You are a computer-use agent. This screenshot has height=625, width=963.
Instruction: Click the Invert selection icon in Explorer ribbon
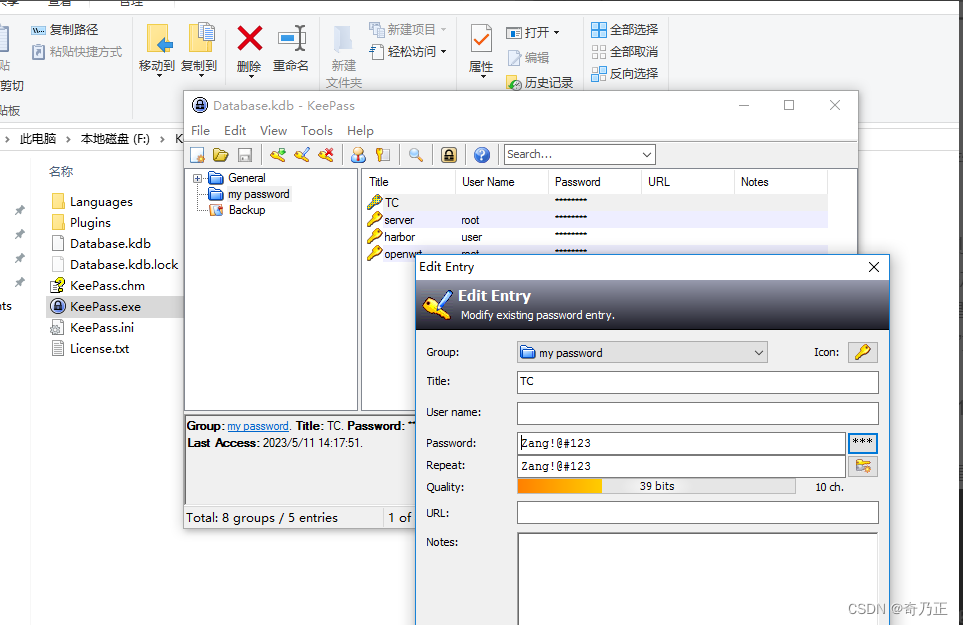coord(599,74)
